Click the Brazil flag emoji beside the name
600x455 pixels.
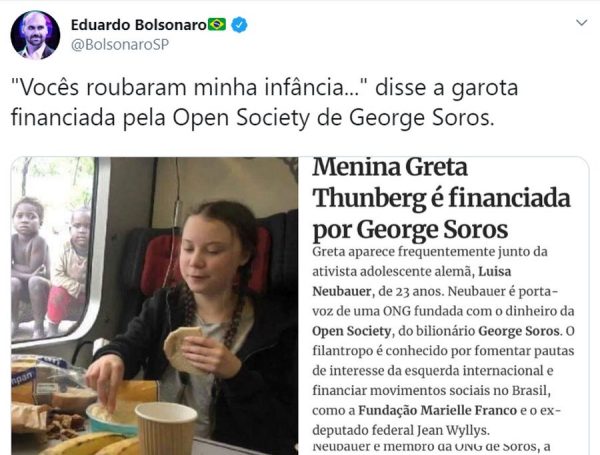coord(217,25)
